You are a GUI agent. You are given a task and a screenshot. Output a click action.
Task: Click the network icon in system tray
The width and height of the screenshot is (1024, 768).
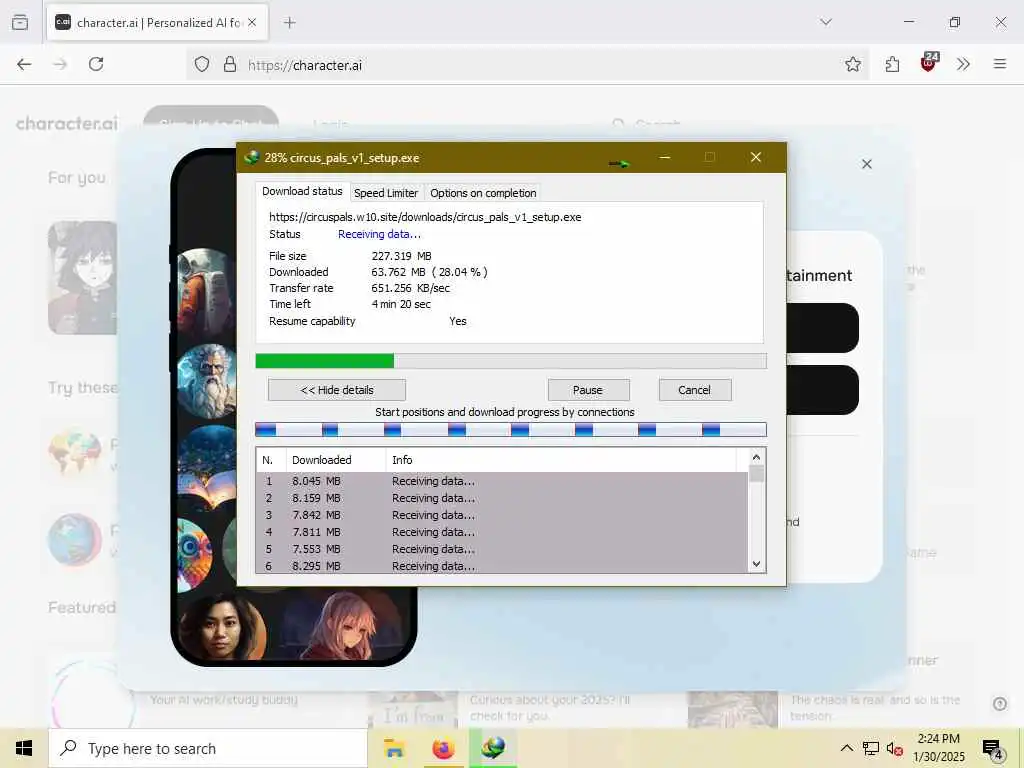871,748
